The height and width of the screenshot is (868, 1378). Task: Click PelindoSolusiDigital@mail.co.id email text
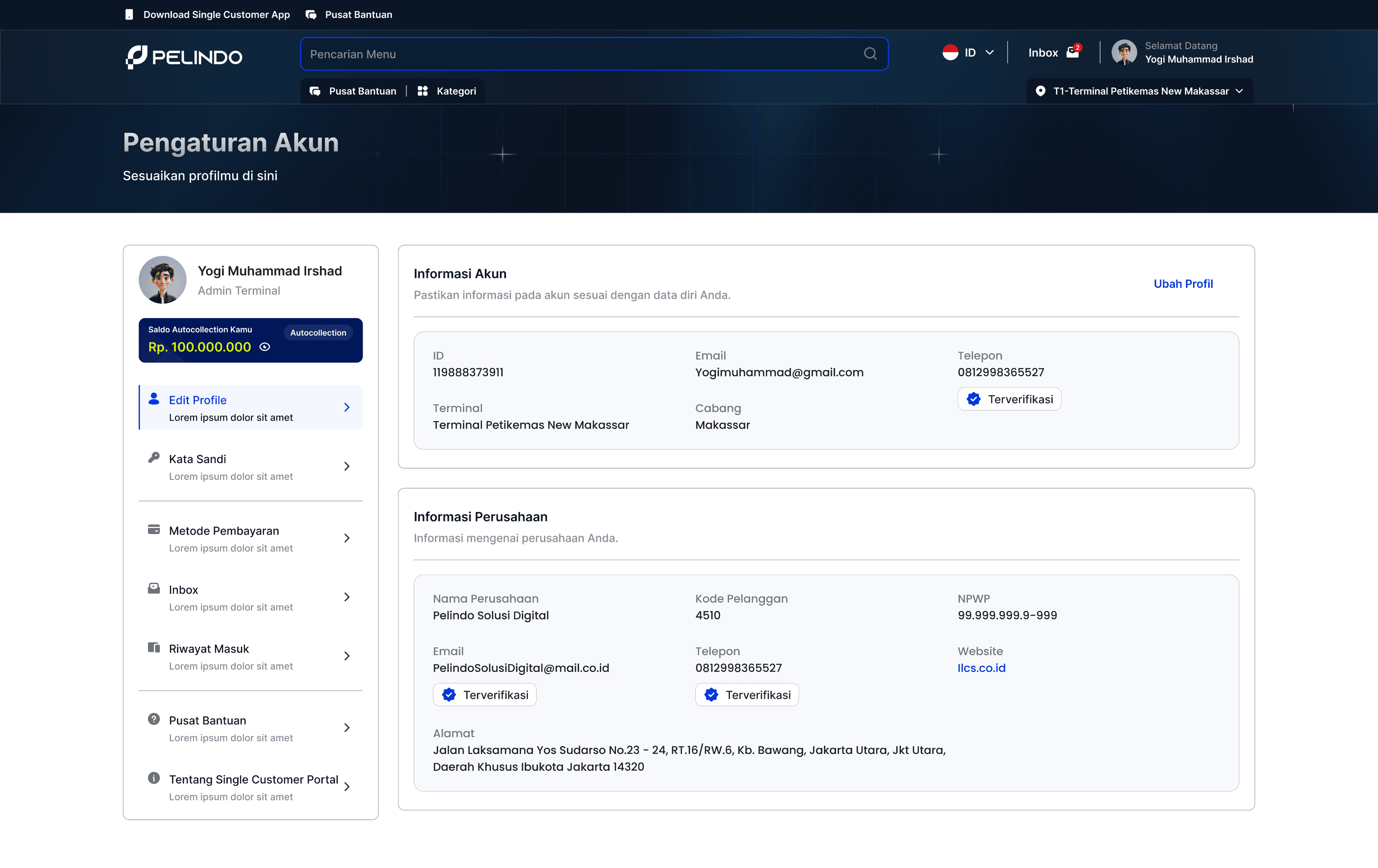(x=521, y=668)
